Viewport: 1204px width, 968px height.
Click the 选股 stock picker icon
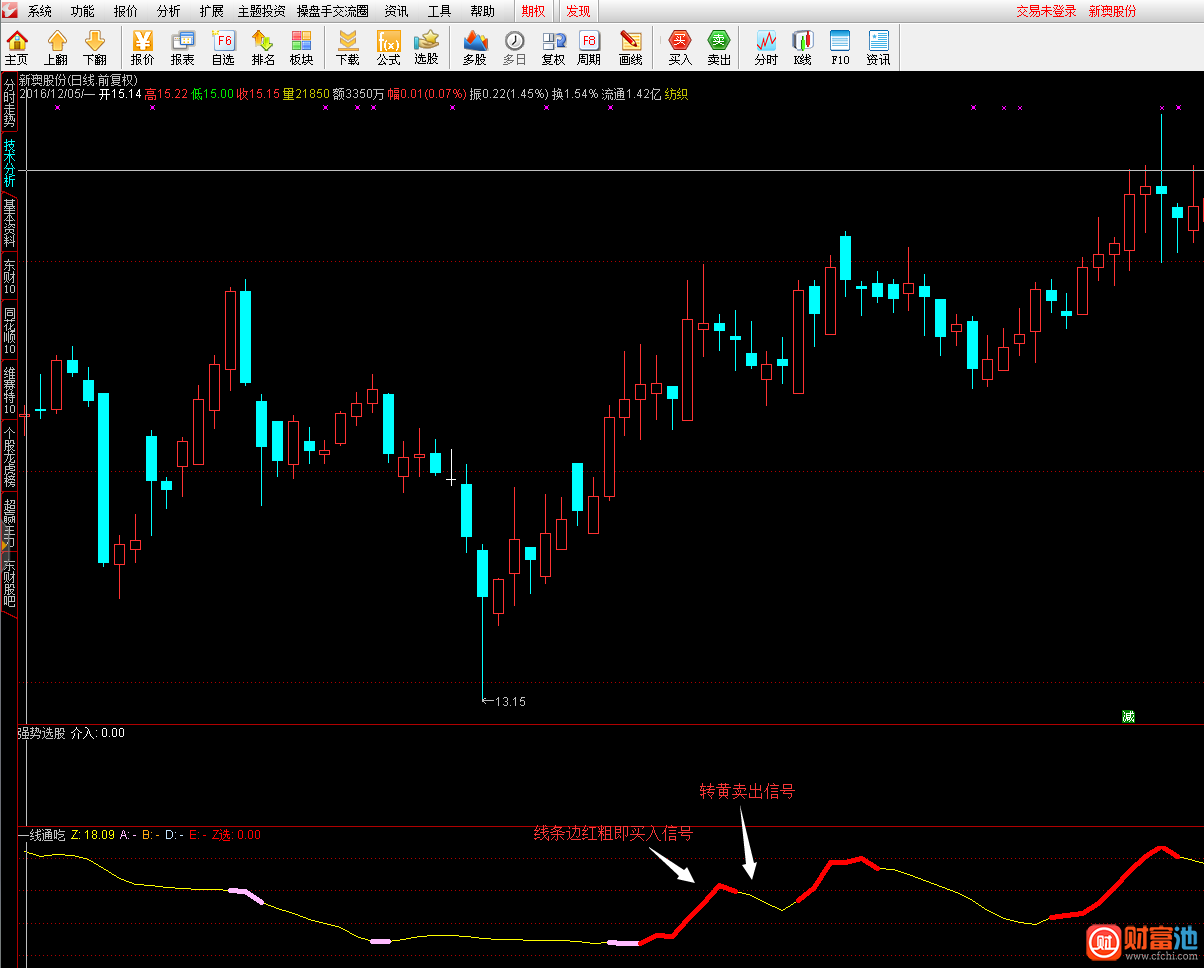click(x=426, y=47)
